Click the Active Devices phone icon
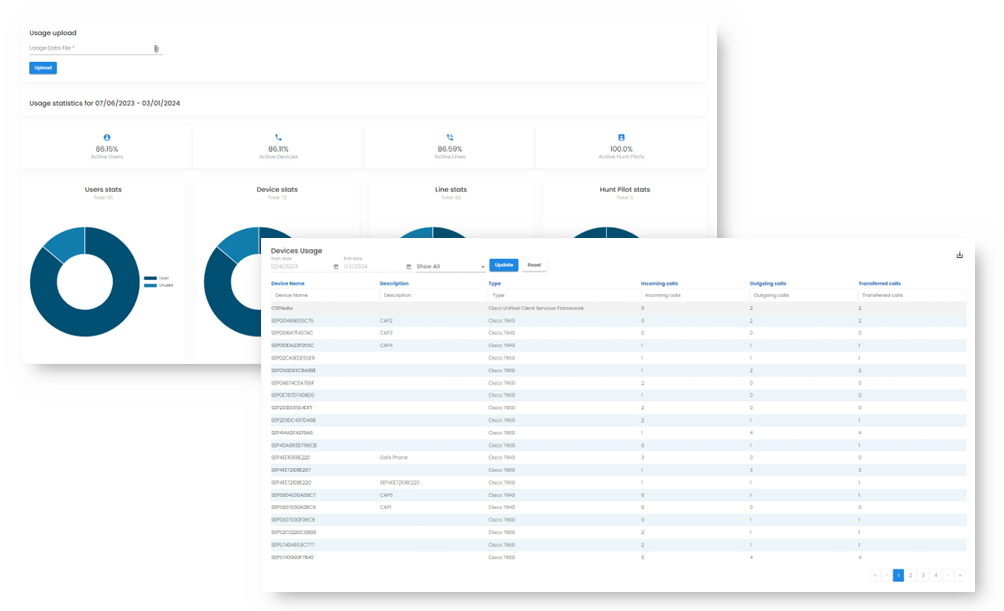This screenshot has width=1004, height=611. pos(277,137)
